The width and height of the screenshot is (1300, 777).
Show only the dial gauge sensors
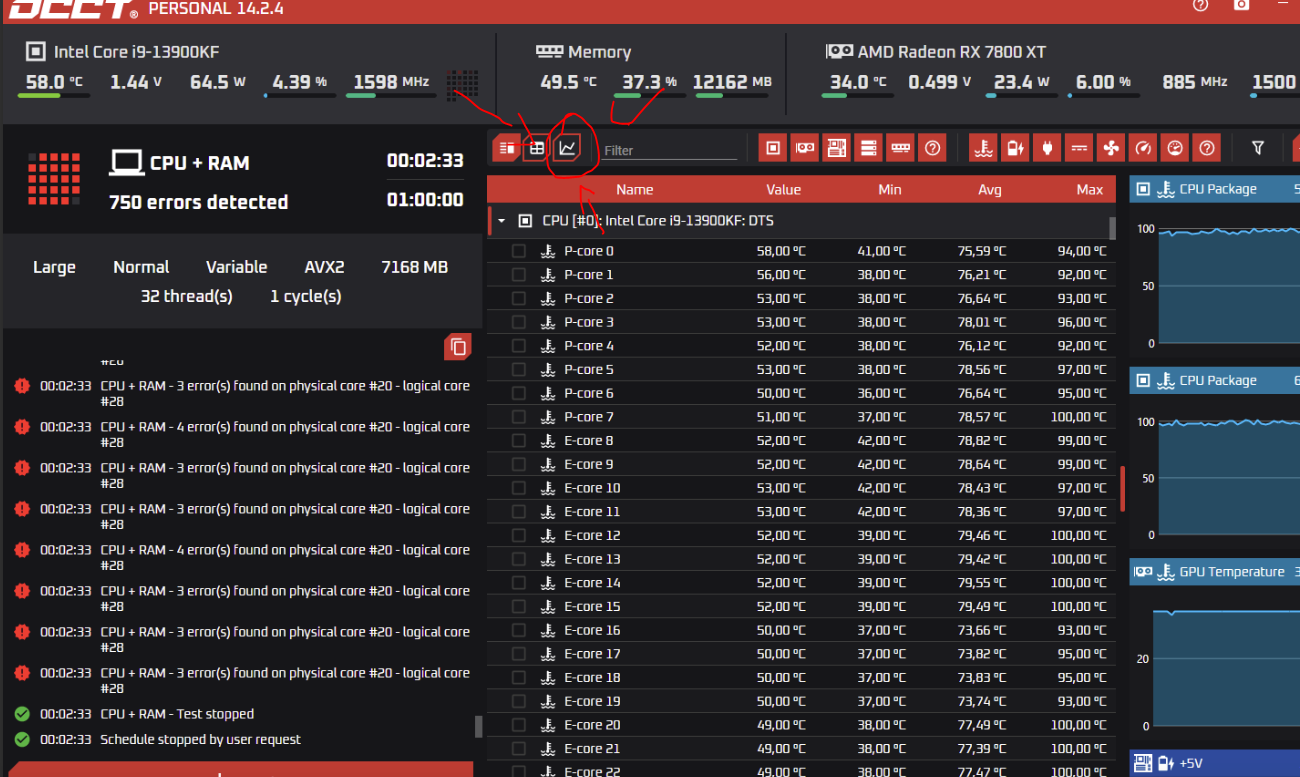pos(1175,148)
